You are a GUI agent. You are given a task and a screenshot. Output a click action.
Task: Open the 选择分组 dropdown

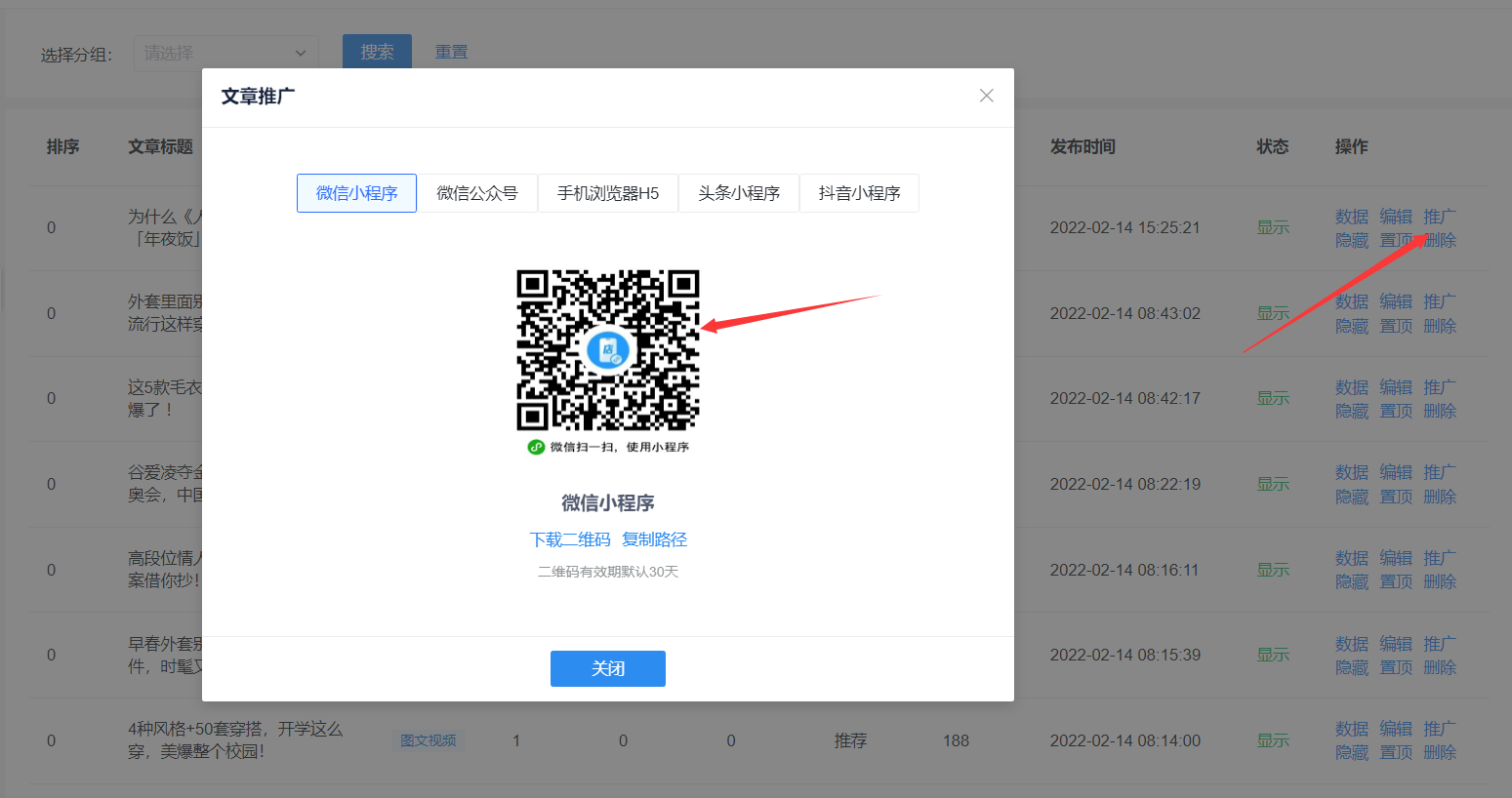point(225,53)
